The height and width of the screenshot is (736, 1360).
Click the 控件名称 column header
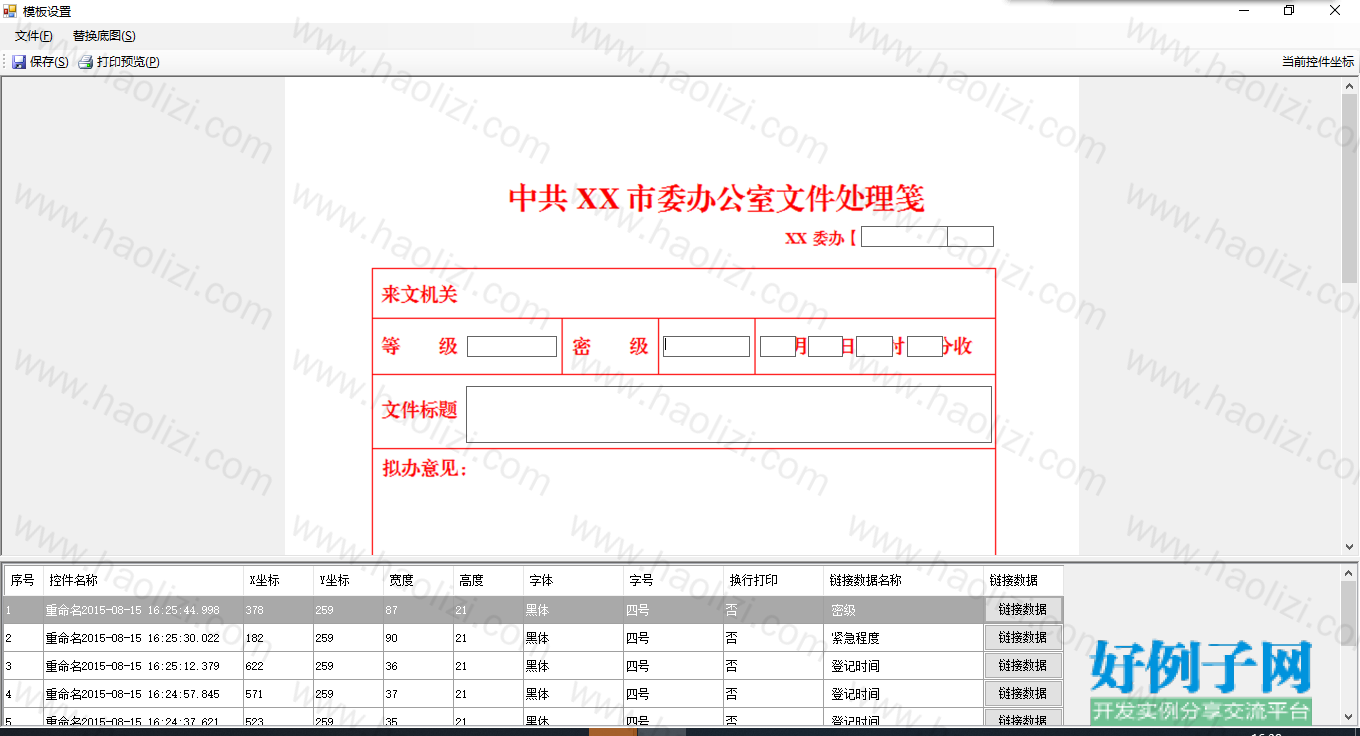143,580
